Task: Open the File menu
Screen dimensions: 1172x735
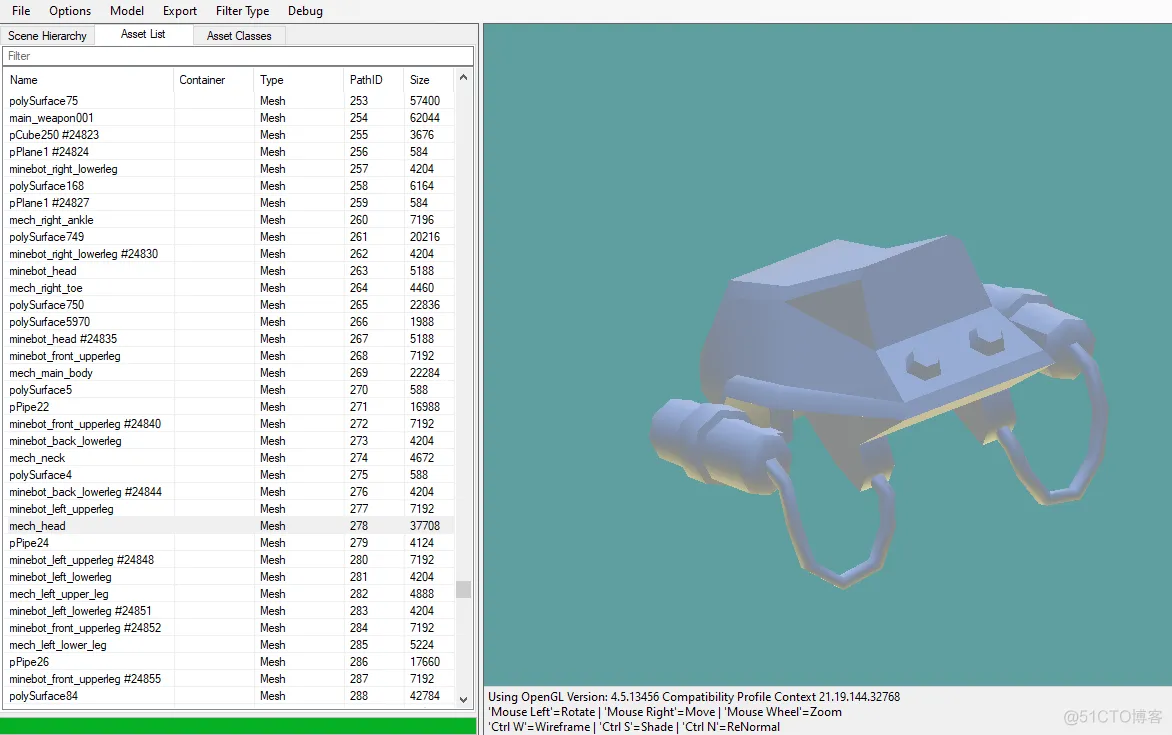Action: [21, 11]
